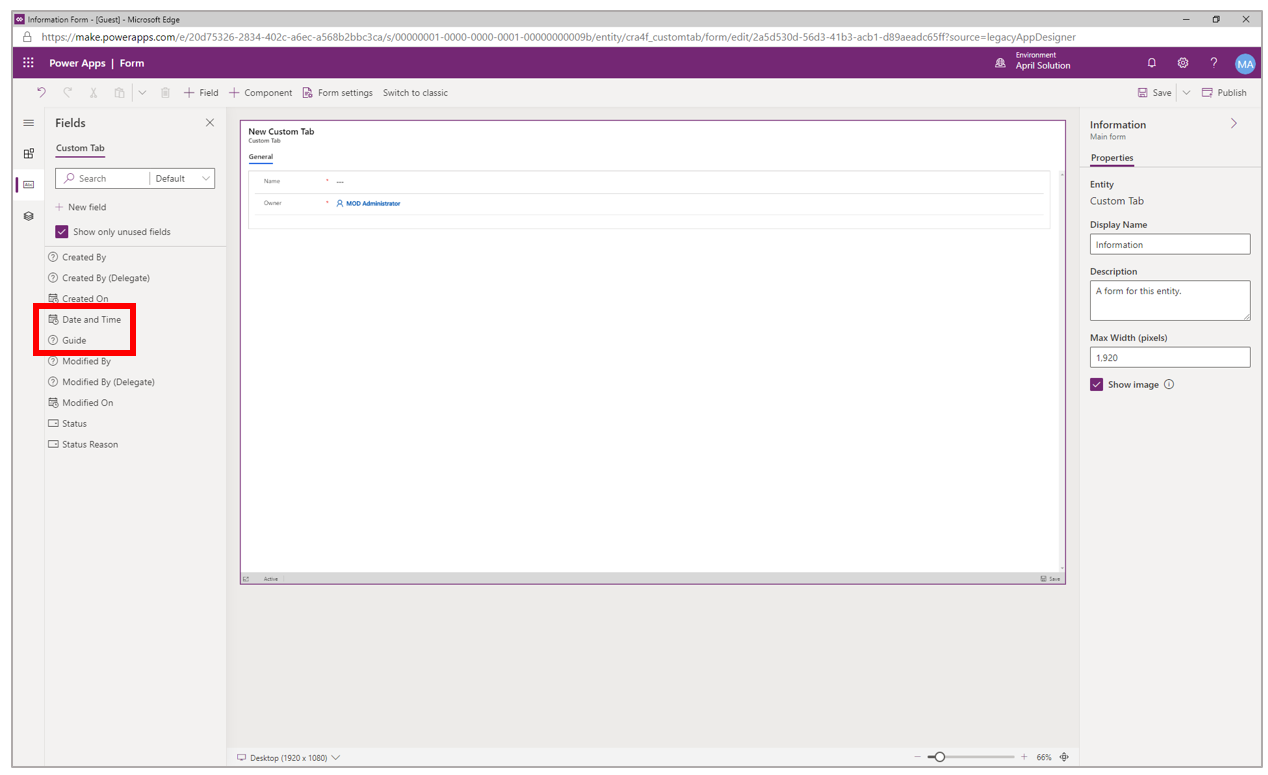Close the Fields pane with X
Image resolution: width=1268 pixels, height=775 pixels.
click(x=209, y=123)
